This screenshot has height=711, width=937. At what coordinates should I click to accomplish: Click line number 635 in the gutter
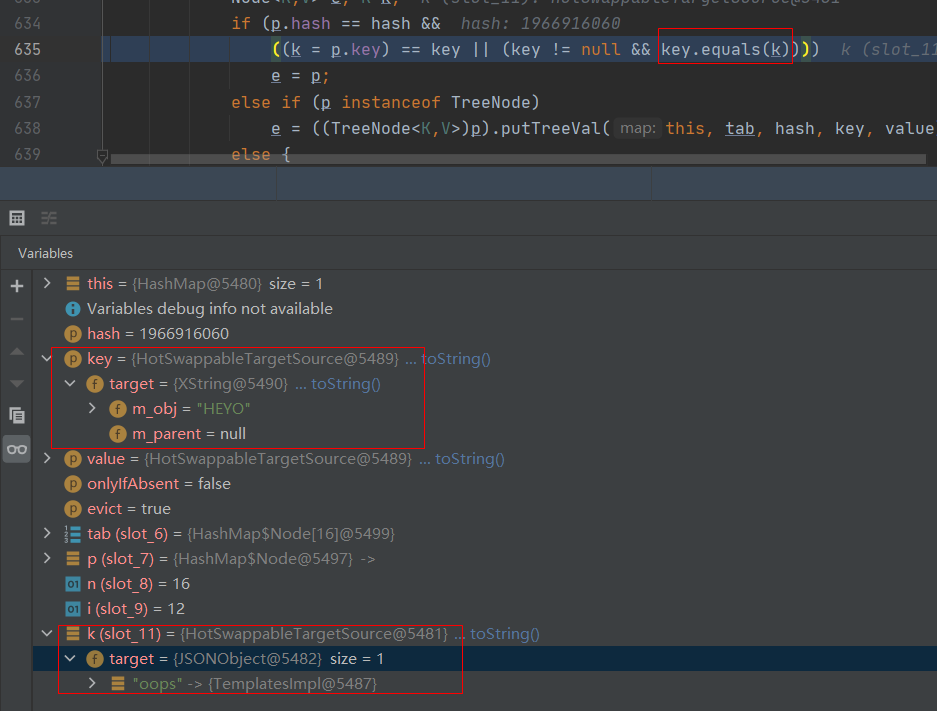[49, 49]
